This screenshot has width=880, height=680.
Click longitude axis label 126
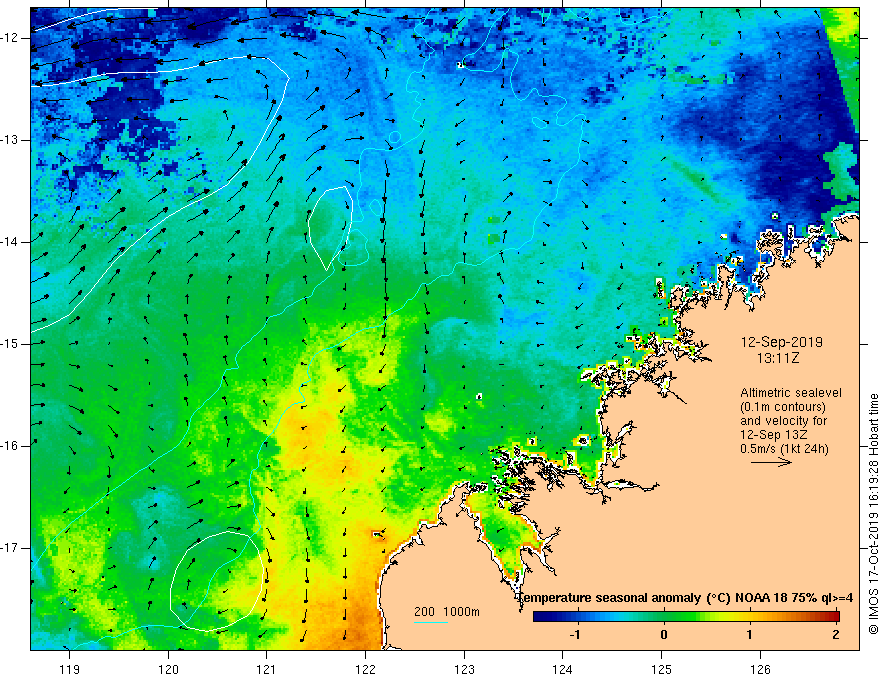(x=760, y=669)
